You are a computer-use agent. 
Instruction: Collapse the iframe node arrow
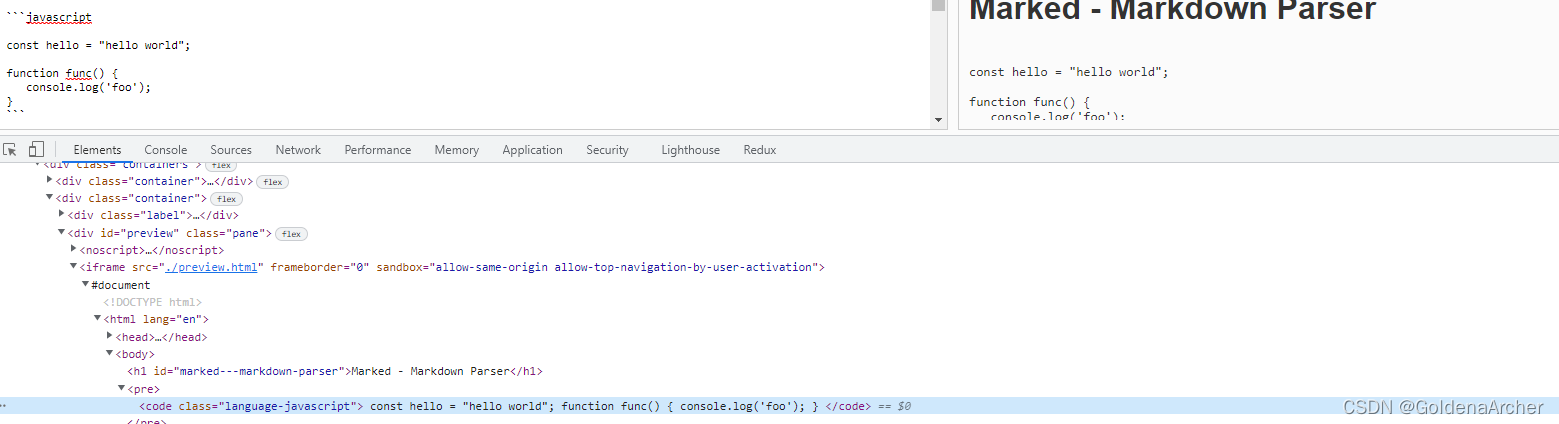(x=74, y=267)
